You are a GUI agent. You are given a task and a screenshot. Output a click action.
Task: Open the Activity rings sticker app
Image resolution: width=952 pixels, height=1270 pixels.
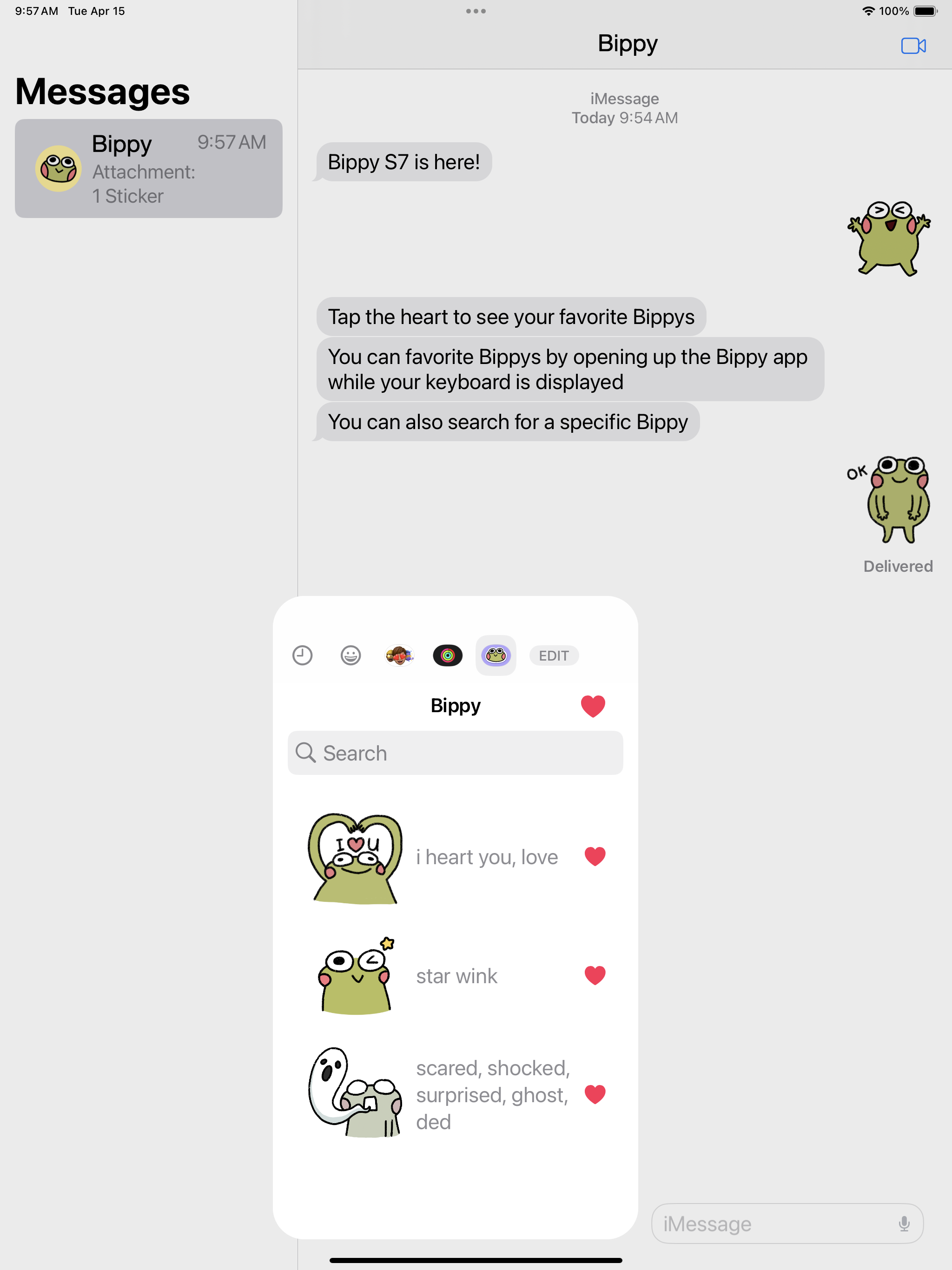(448, 655)
